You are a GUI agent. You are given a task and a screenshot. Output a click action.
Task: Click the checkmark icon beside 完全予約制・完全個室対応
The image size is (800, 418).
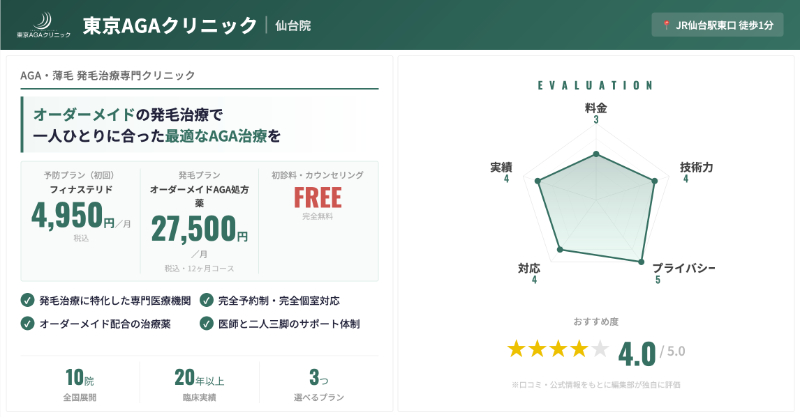tap(206, 299)
